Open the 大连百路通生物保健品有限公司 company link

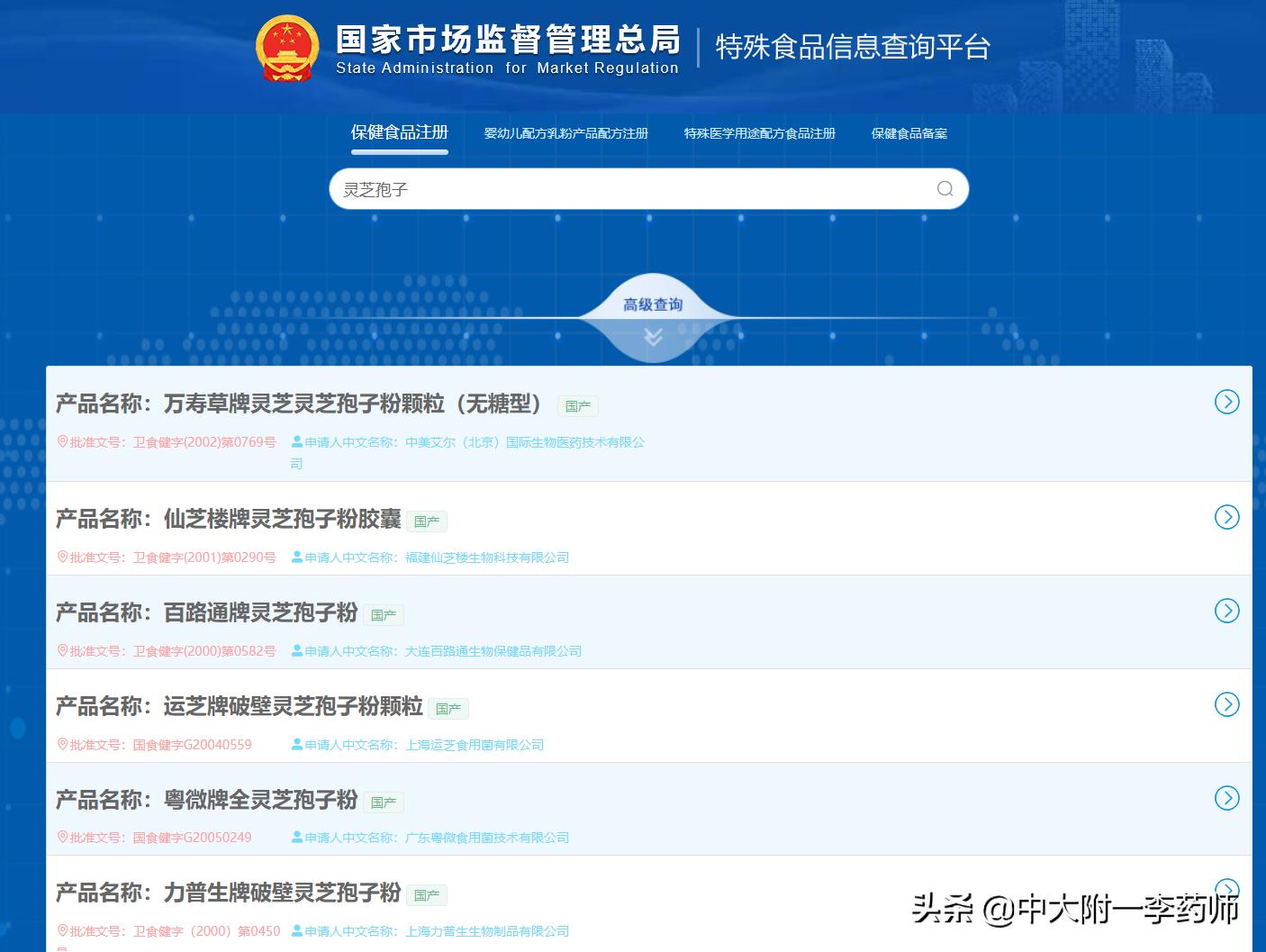pyautogui.click(x=492, y=650)
